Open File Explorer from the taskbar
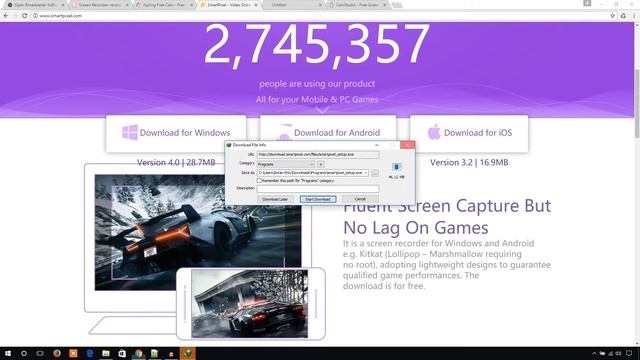The width and height of the screenshot is (640, 360). pyautogui.click(x=106, y=353)
